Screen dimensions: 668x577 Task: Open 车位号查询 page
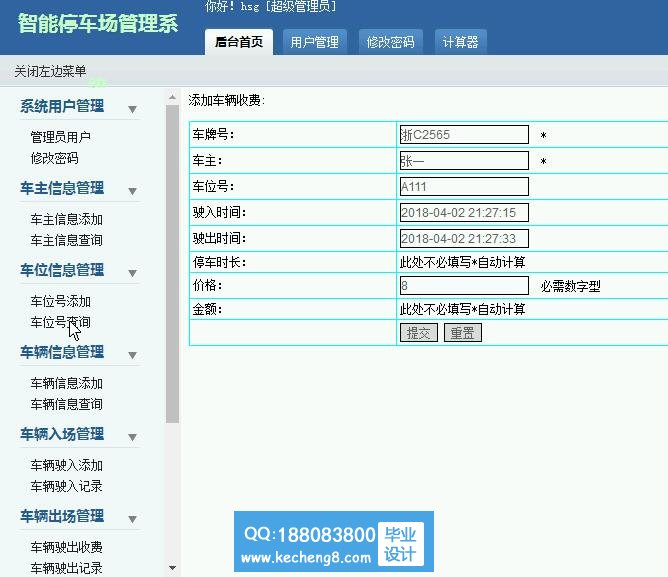point(60,322)
